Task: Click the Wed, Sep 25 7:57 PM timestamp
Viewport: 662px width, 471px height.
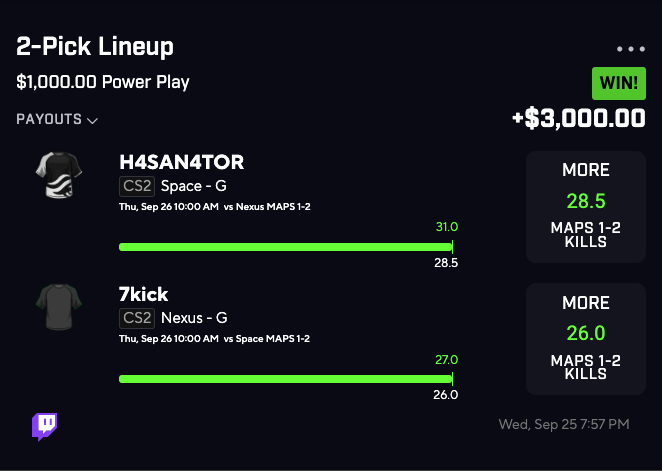Action: pyautogui.click(x=564, y=425)
